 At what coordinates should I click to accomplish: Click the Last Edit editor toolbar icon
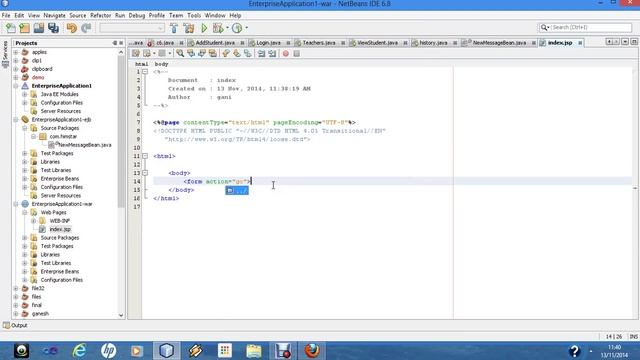(136, 53)
